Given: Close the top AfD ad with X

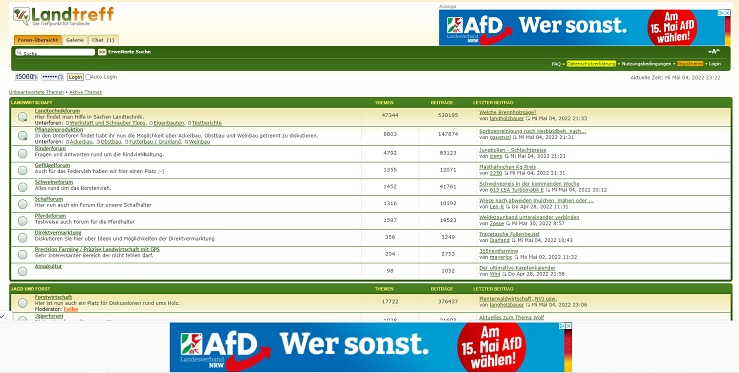Looking at the screenshot, I should pyautogui.click(x=727, y=13).
